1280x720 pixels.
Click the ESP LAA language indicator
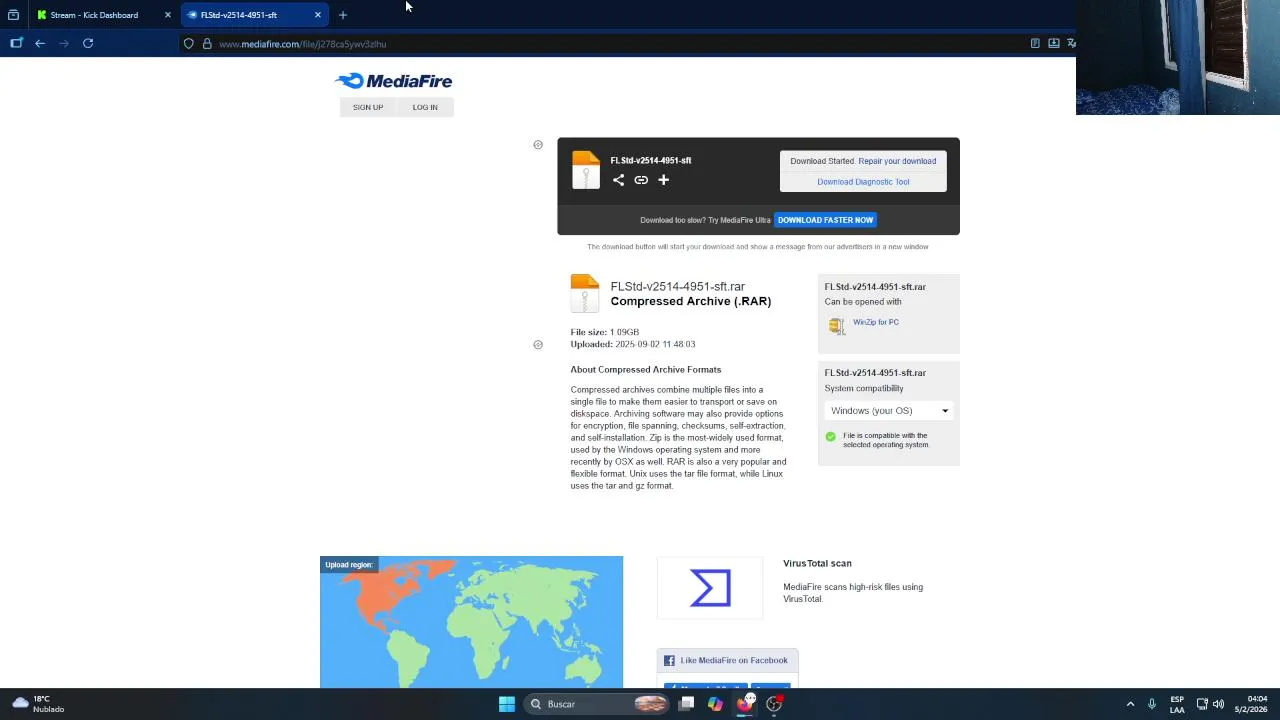click(x=1177, y=704)
